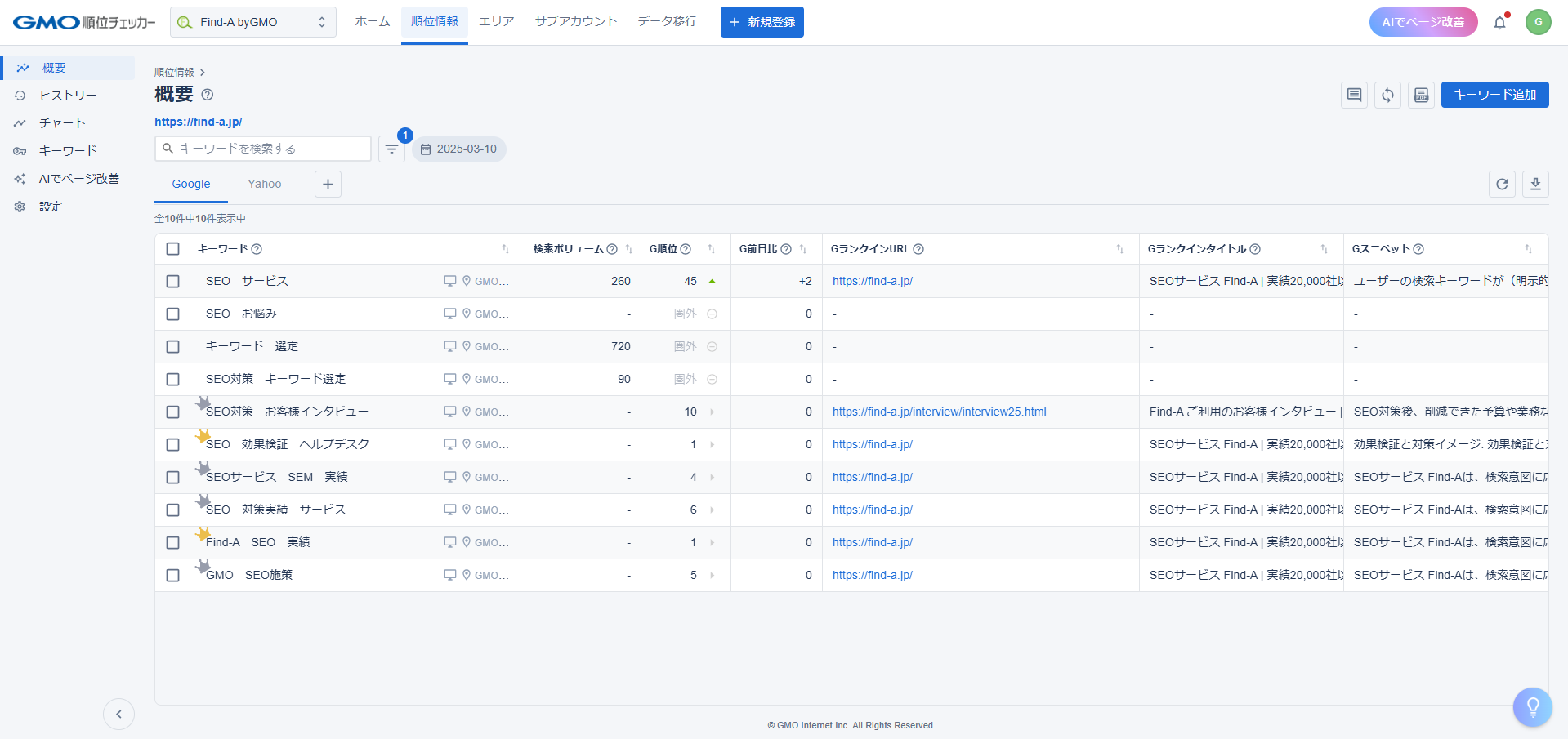Open サブアカウント in top navigation
Viewport: 1568px width, 739px height.
tap(576, 21)
